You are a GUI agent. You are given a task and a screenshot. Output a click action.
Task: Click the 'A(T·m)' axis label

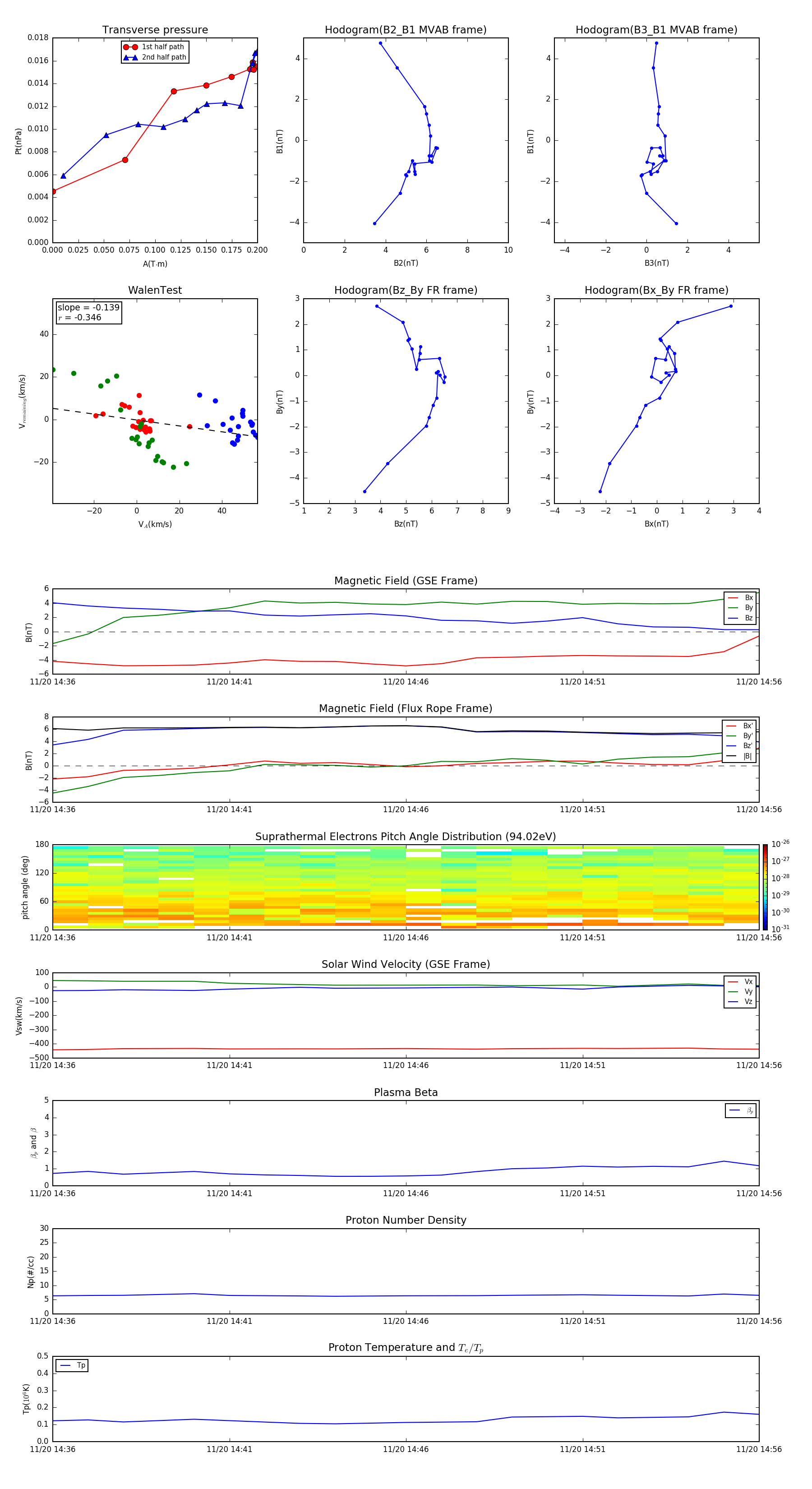(x=155, y=264)
